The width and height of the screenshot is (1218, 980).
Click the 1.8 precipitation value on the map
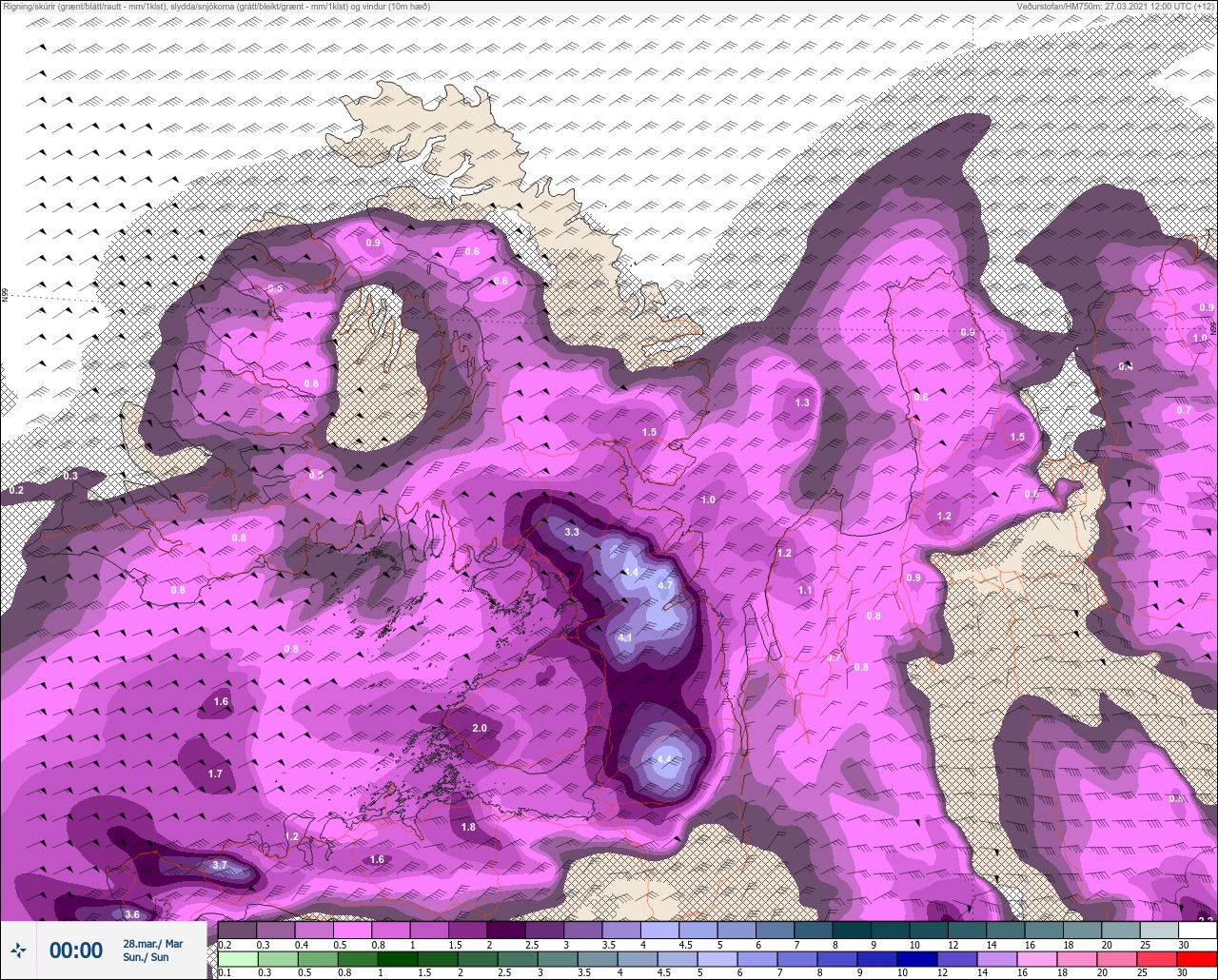click(x=468, y=827)
